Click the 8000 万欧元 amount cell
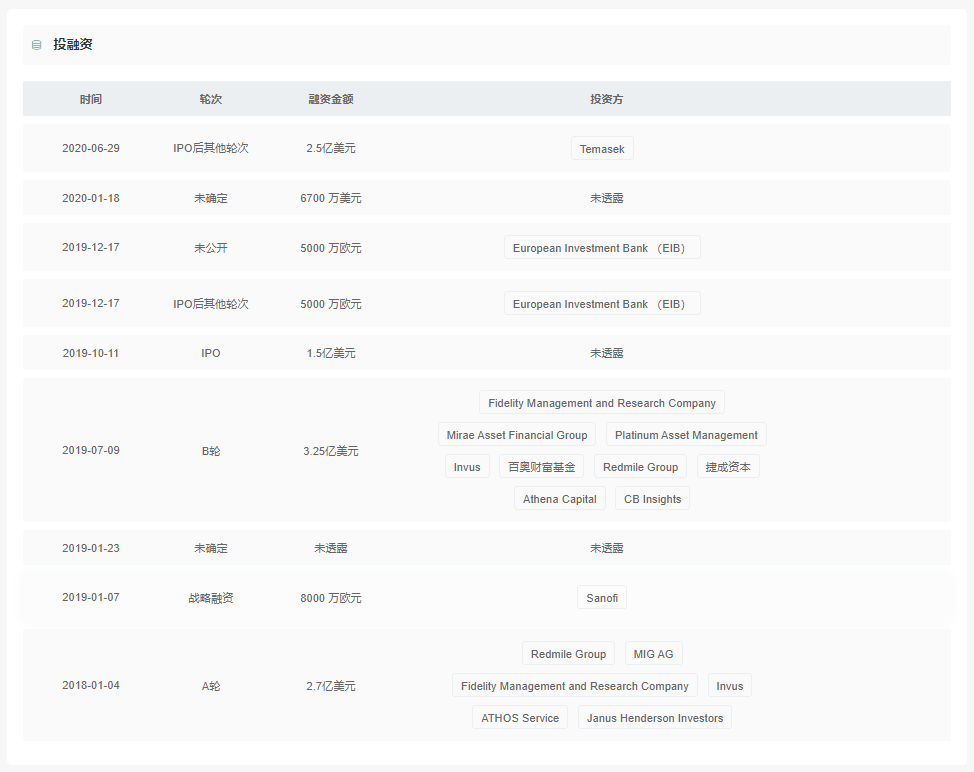The image size is (974, 772). [330, 597]
